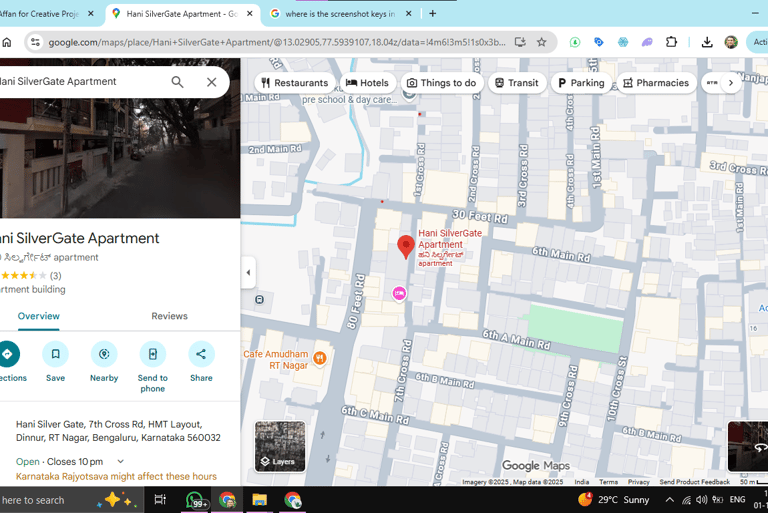Save this place with the bookmark icon
Screen dimensions: 768x513
55,354
